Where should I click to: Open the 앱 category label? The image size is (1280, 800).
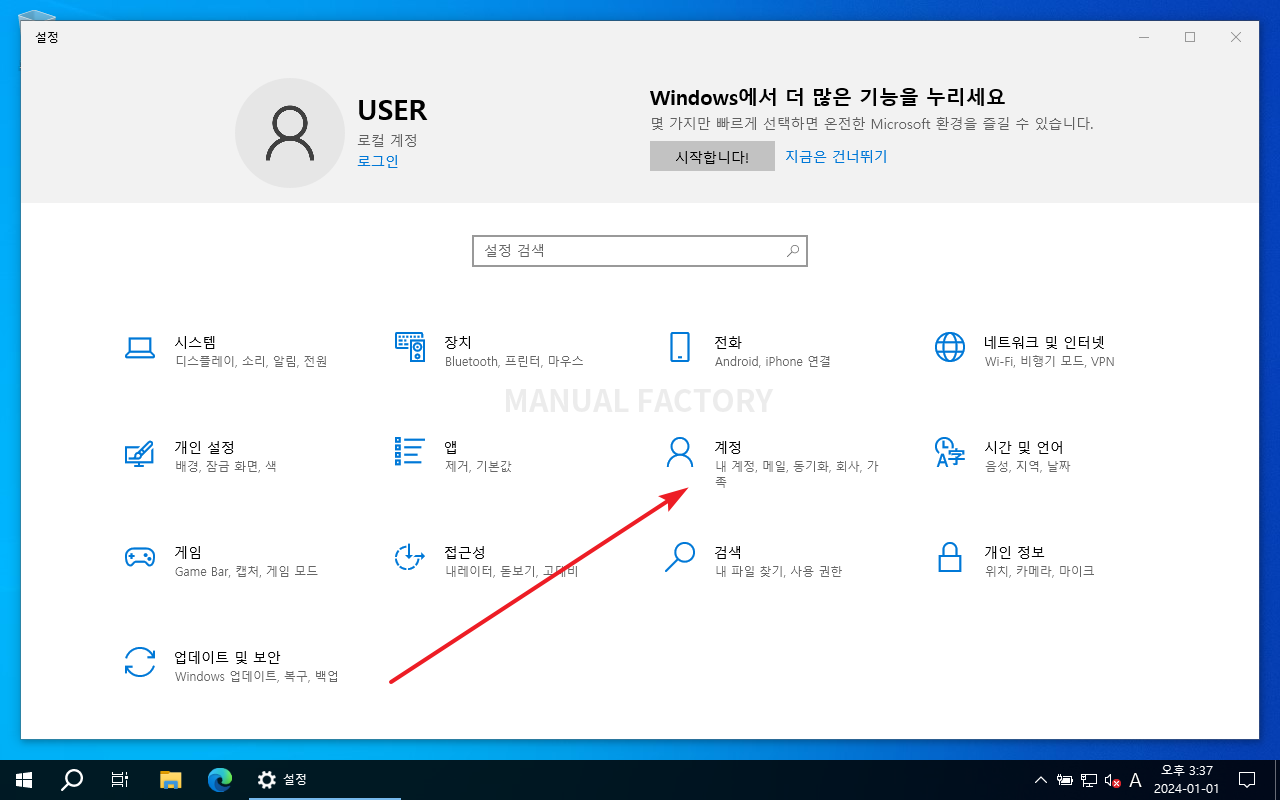pyautogui.click(x=451, y=447)
